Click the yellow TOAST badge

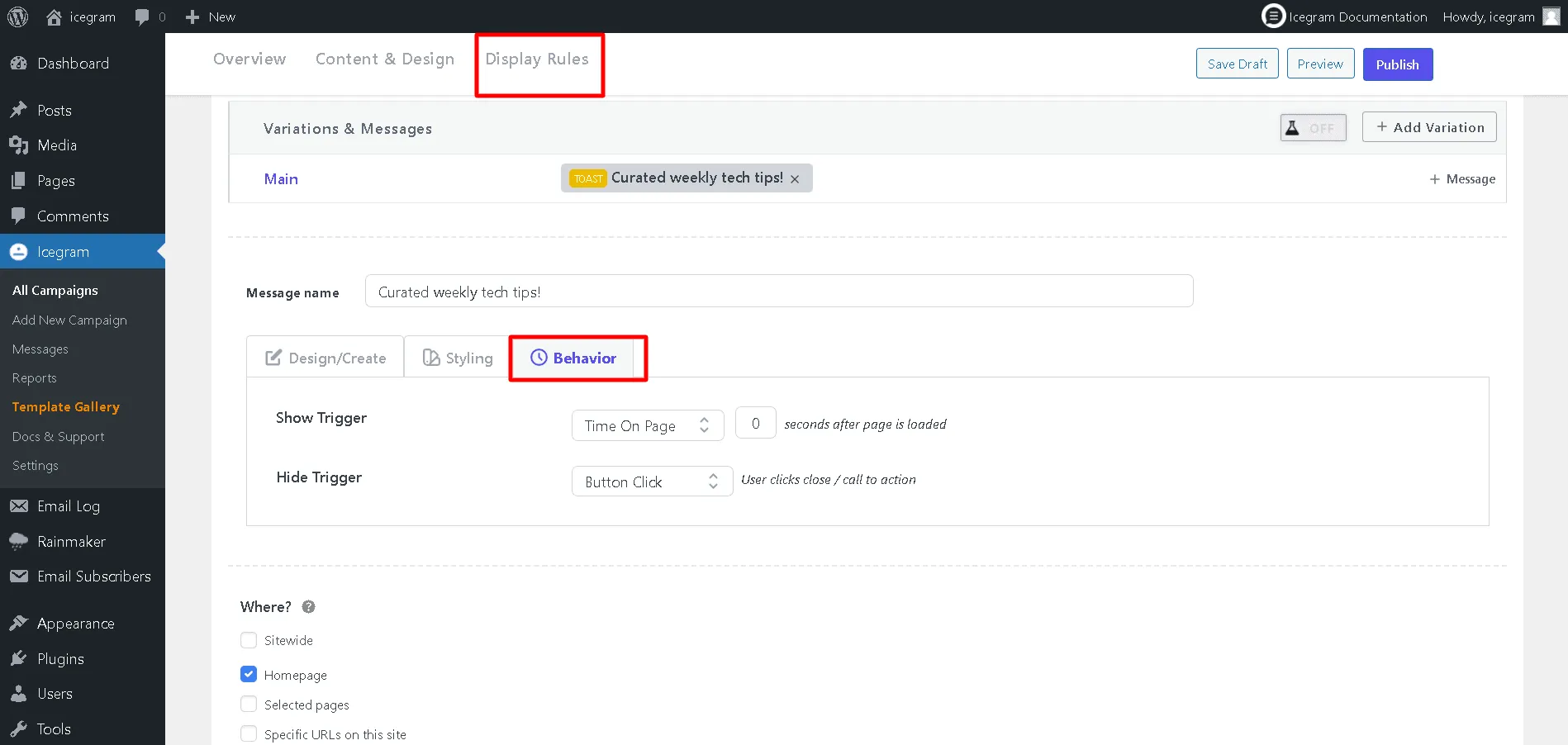(588, 178)
